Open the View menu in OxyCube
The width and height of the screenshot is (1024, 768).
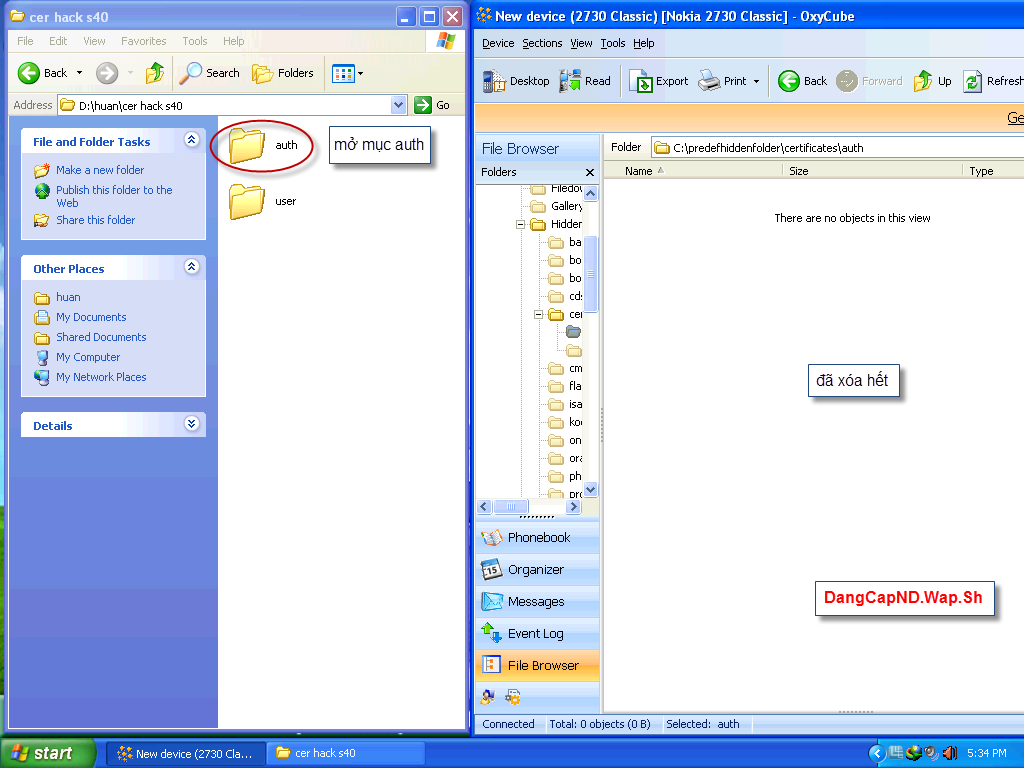coord(581,43)
